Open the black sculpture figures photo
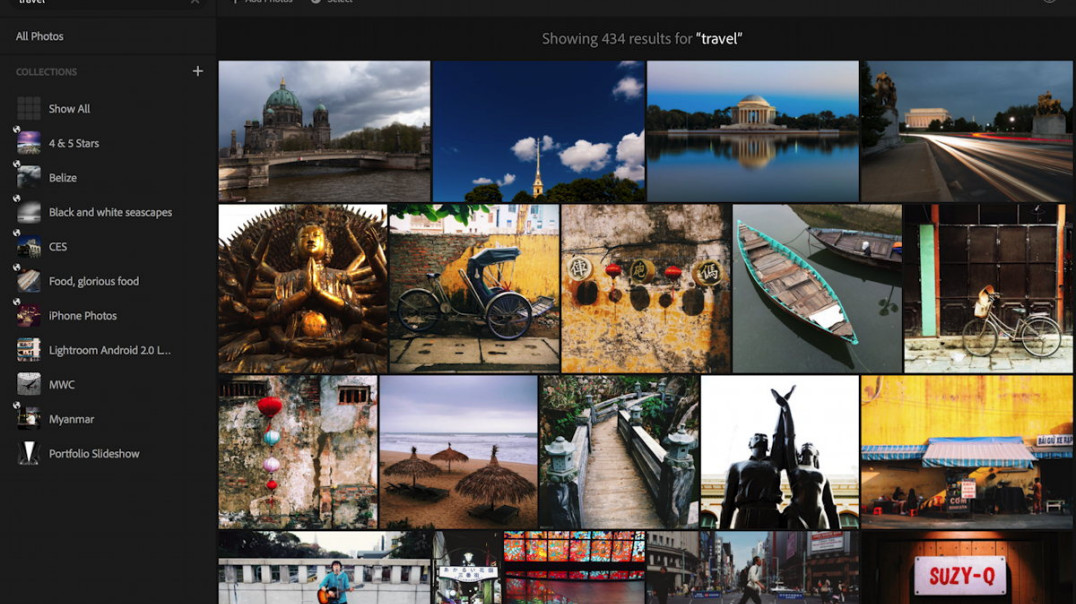 (780, 452)
